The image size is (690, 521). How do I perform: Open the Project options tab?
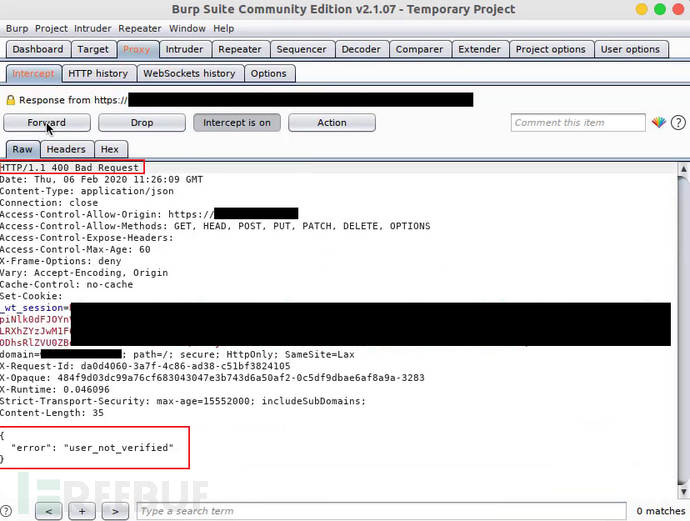click(551, 49)
